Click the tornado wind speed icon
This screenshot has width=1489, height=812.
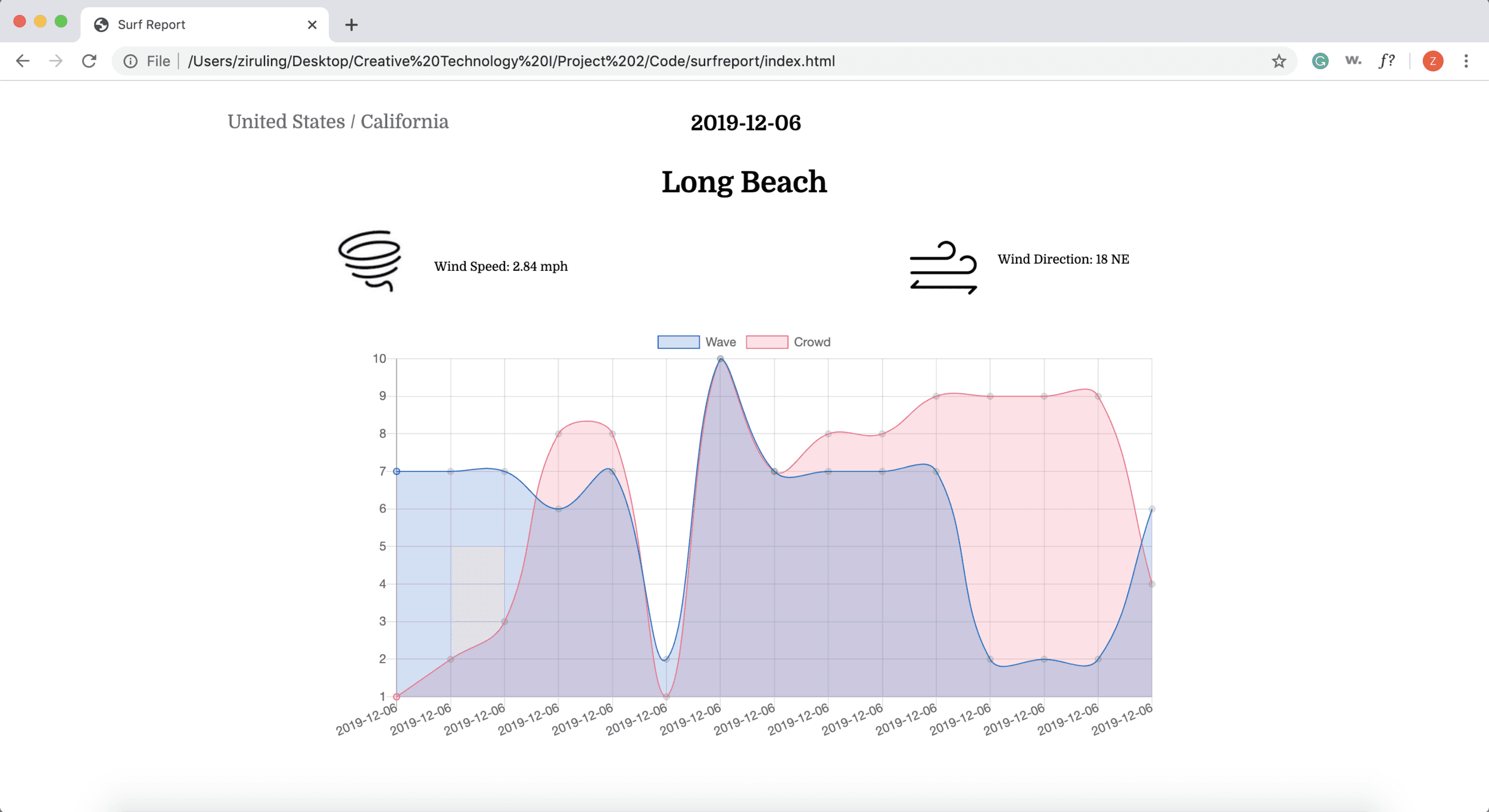[370, 261]
